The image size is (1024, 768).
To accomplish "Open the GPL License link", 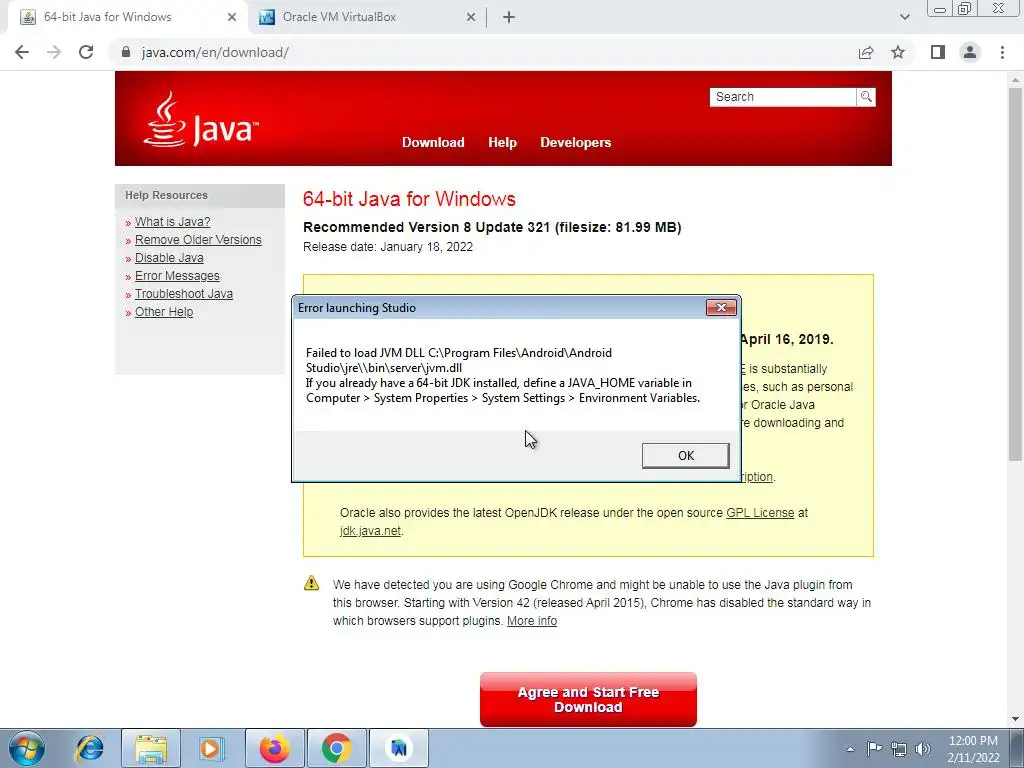I will coord(760,513).
